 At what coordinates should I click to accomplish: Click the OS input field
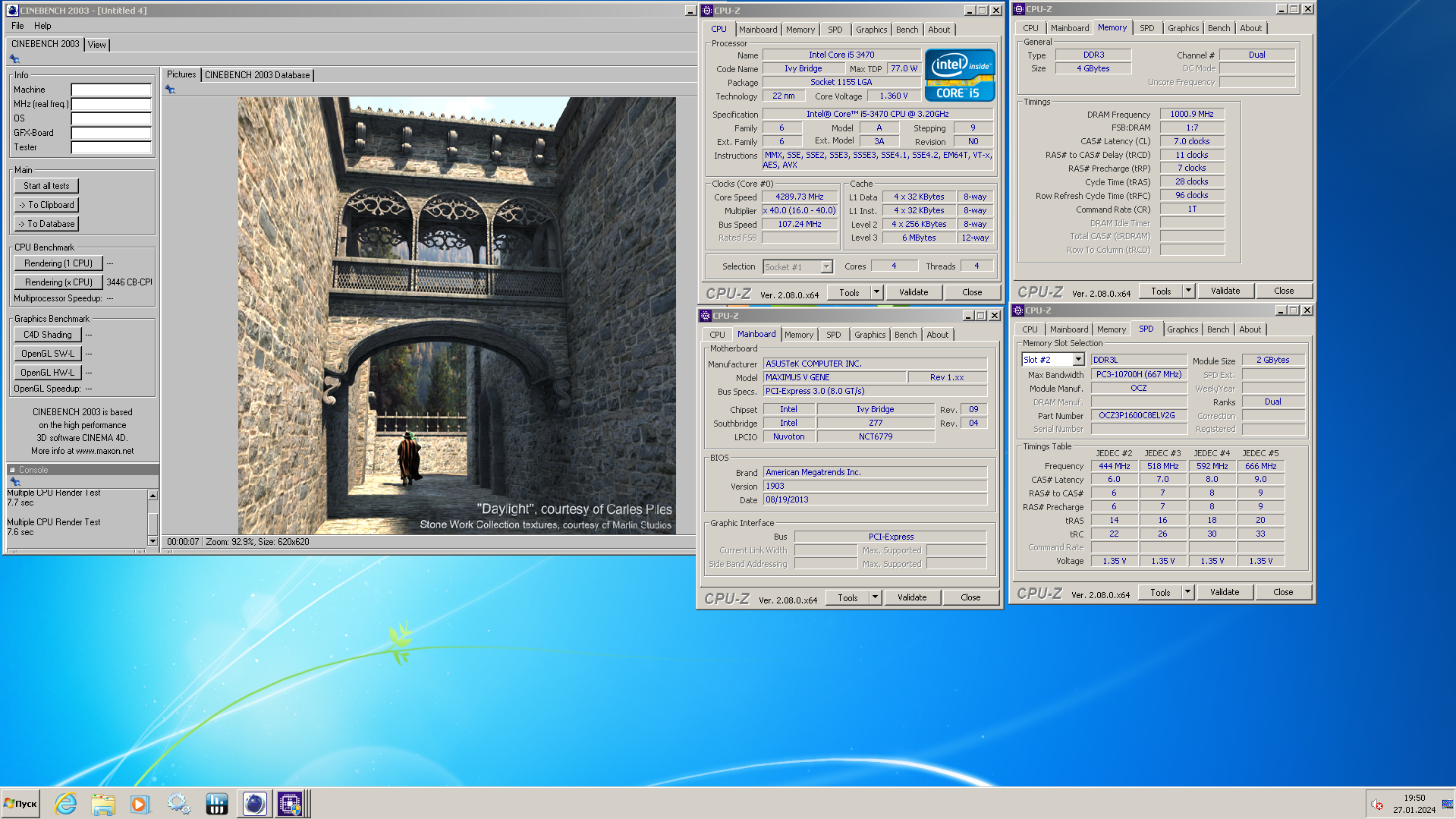(112, 118)
